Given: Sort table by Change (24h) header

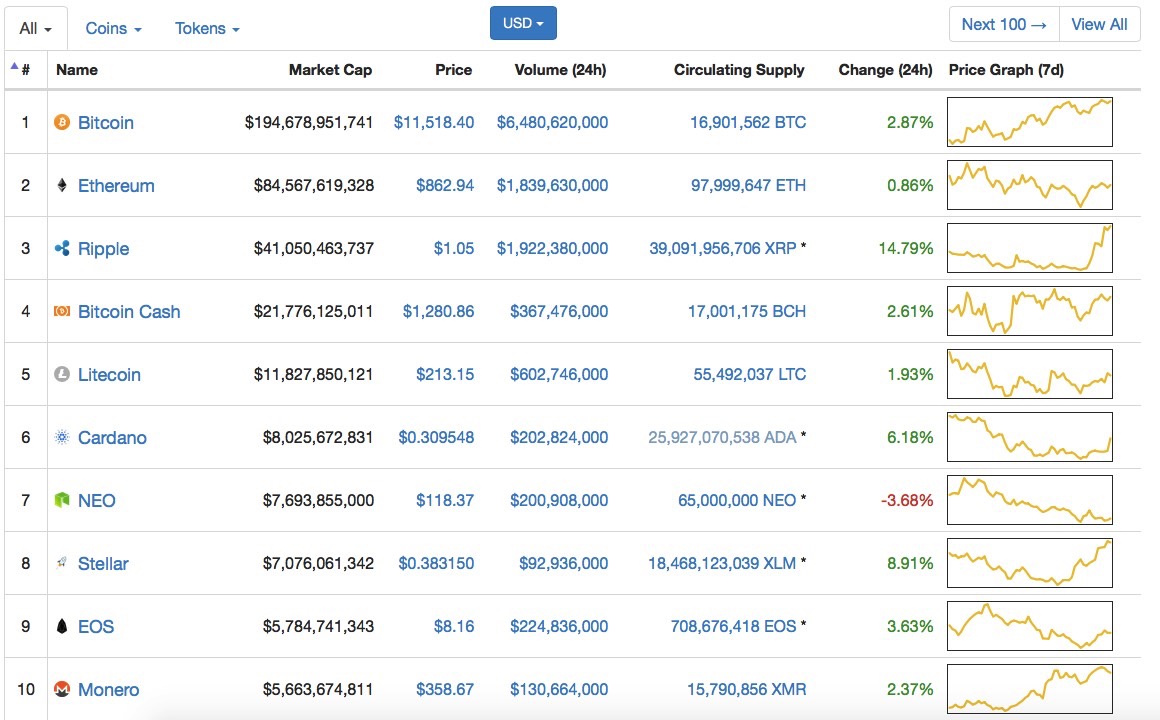Looking at the screenshot, I should [886, 70].
